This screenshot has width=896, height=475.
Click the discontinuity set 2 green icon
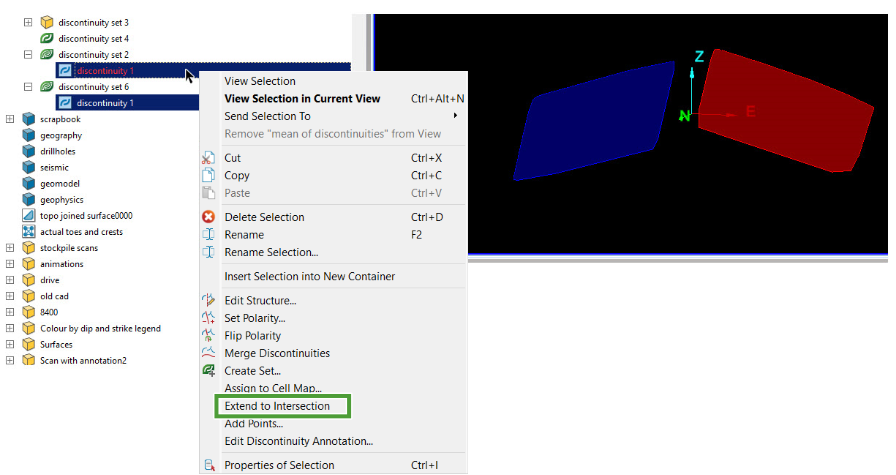[x=47, y=54]
